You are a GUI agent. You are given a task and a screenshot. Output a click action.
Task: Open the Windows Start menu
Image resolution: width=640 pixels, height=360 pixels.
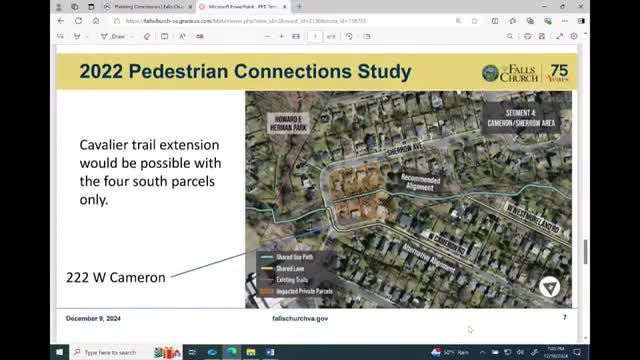[60, 352]
